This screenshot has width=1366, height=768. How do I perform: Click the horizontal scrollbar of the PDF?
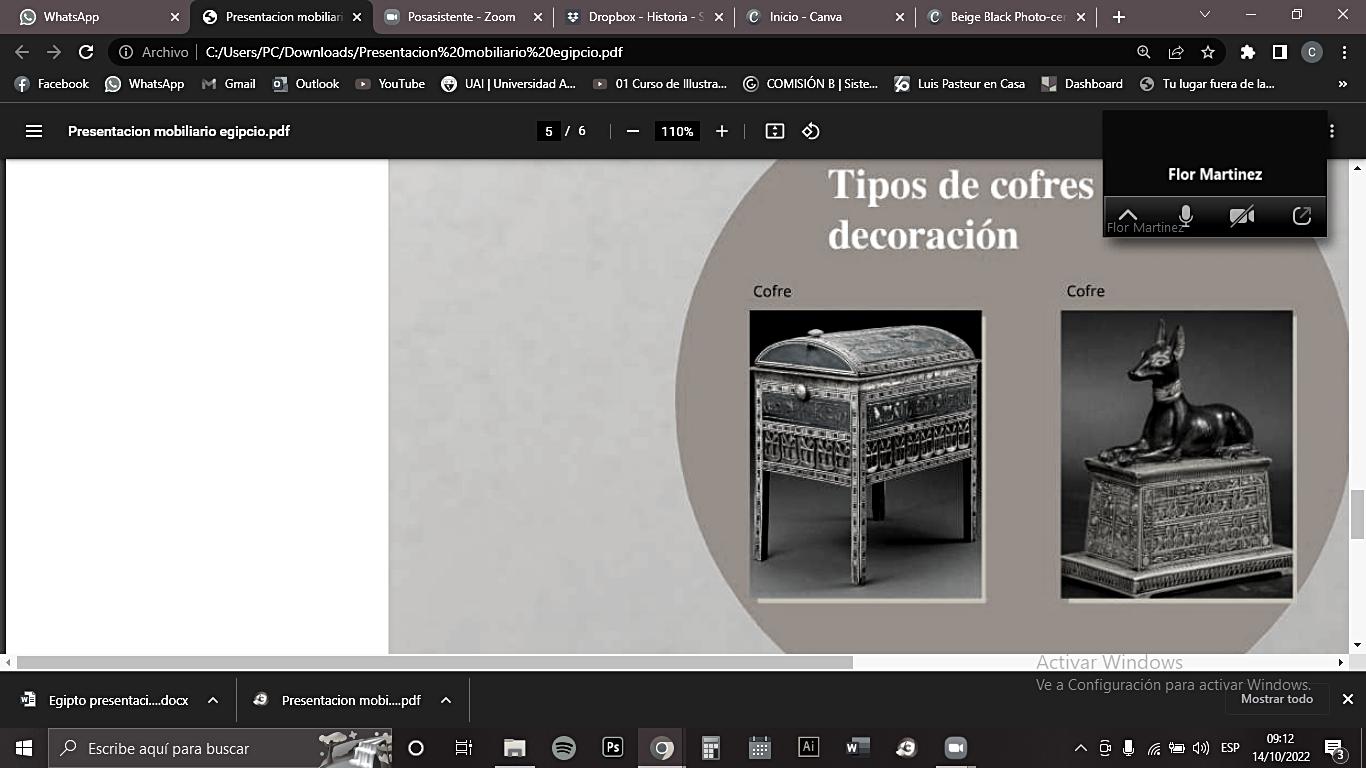pos(434,662)
